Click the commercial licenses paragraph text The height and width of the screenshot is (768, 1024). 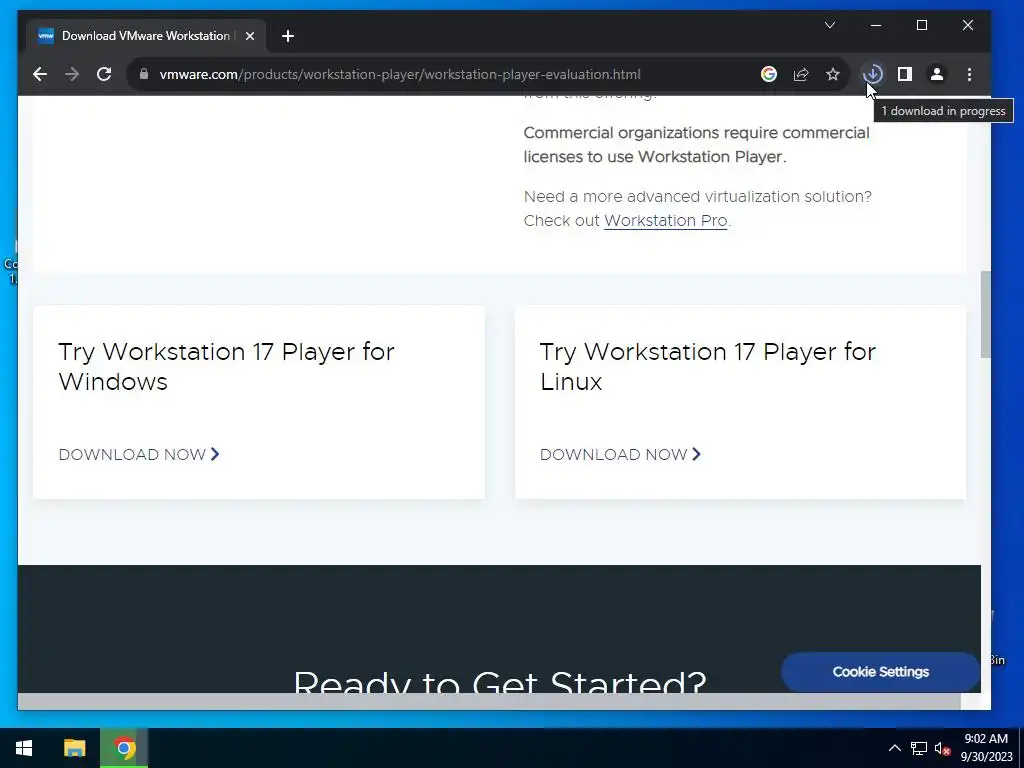[696, 144]
